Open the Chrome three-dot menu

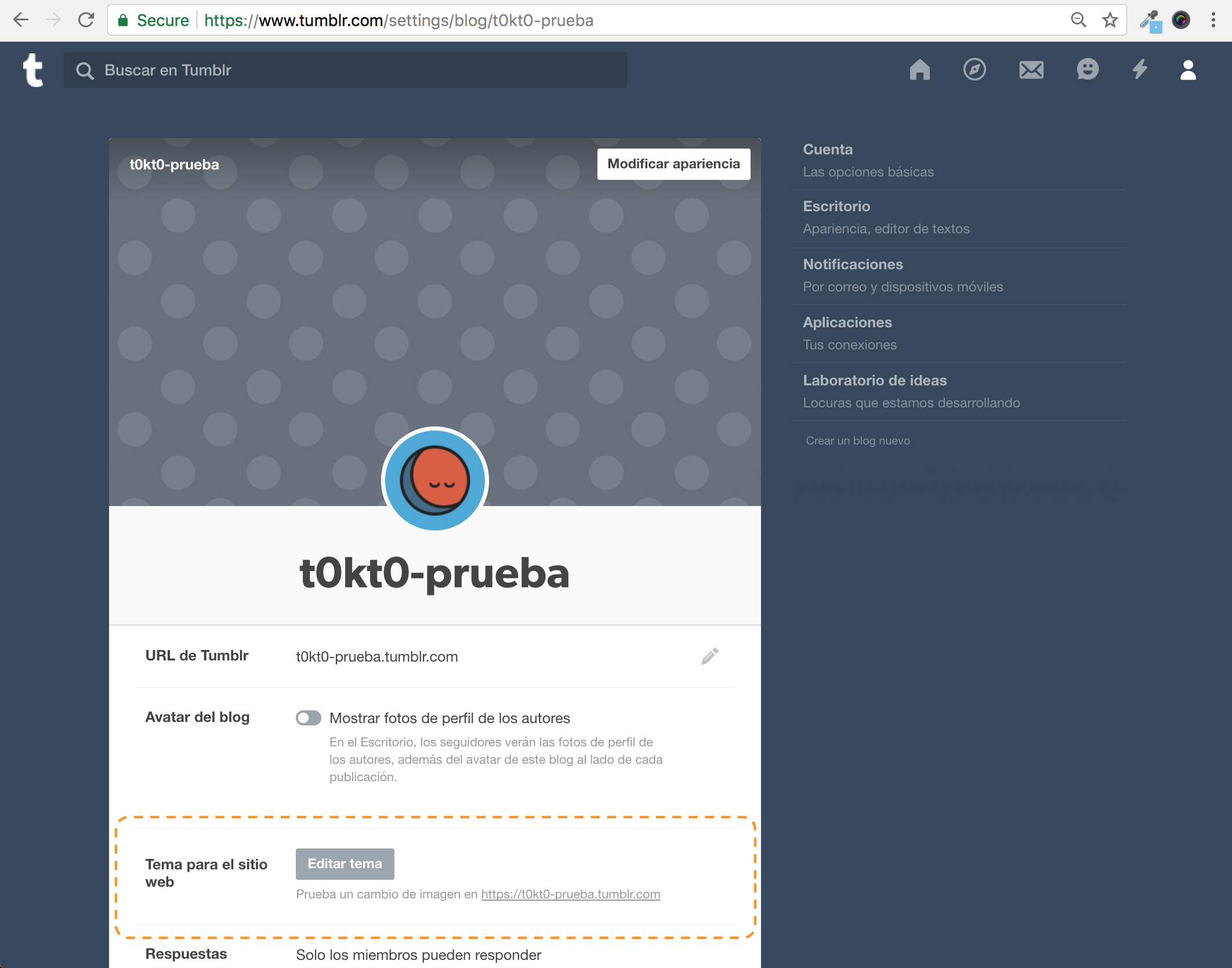coord(1213,20)
